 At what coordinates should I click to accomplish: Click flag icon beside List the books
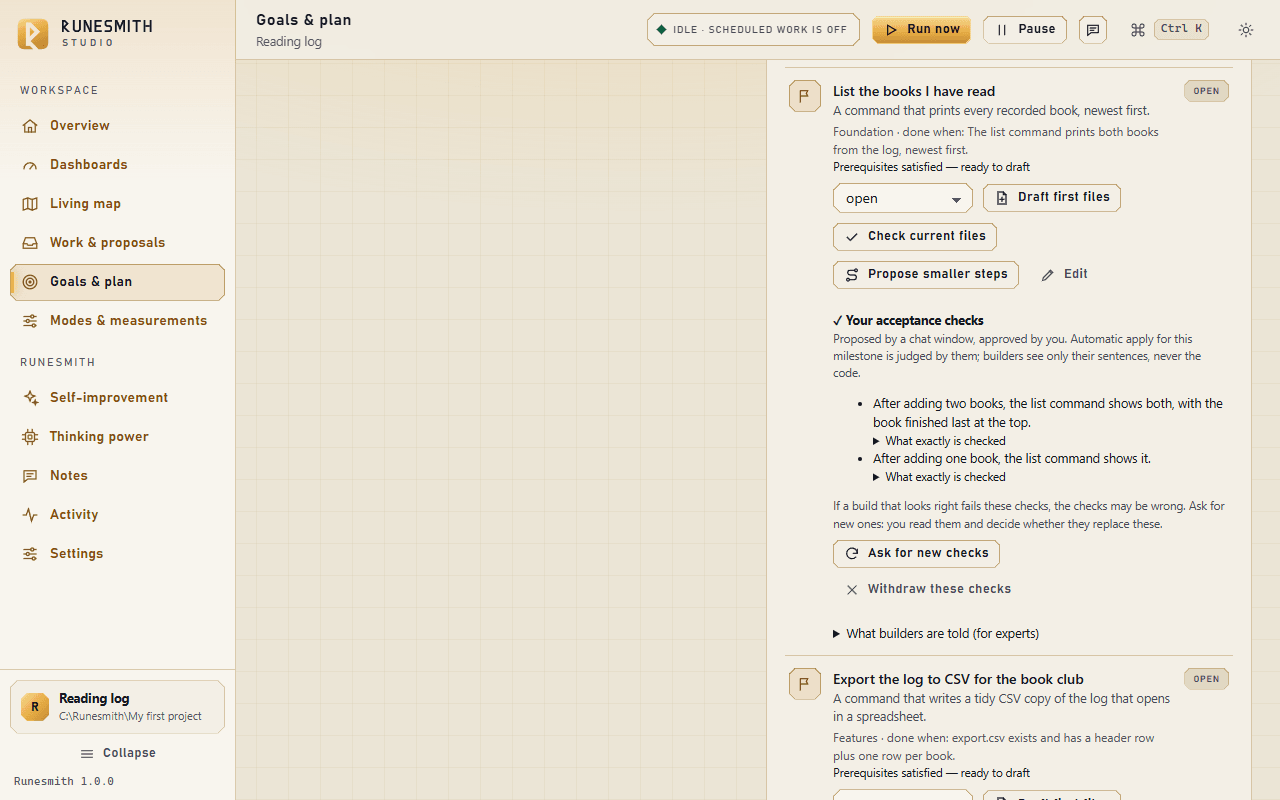pyautogui.click(x=805, y=96)
